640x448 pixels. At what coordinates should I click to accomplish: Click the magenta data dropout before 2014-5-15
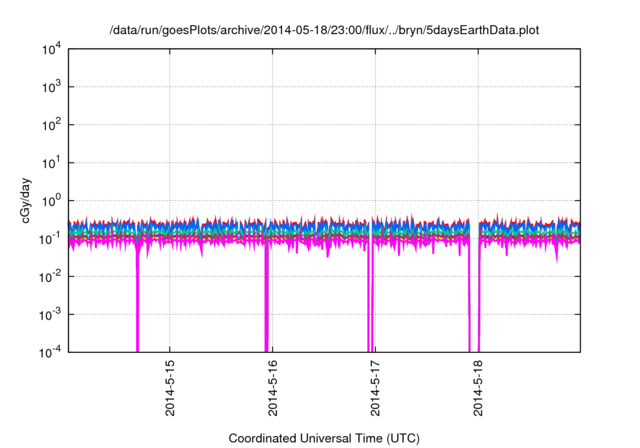tap(138, 302)
